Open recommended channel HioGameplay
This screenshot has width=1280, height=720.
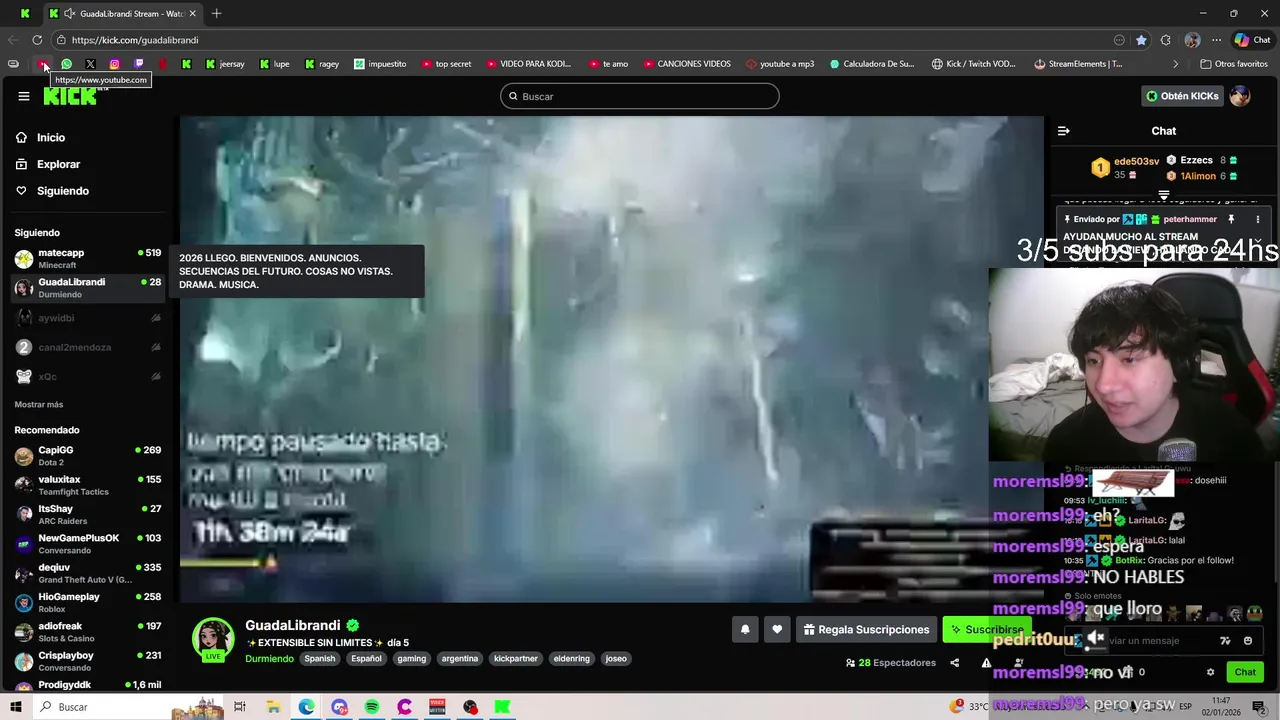click(88, 602)
